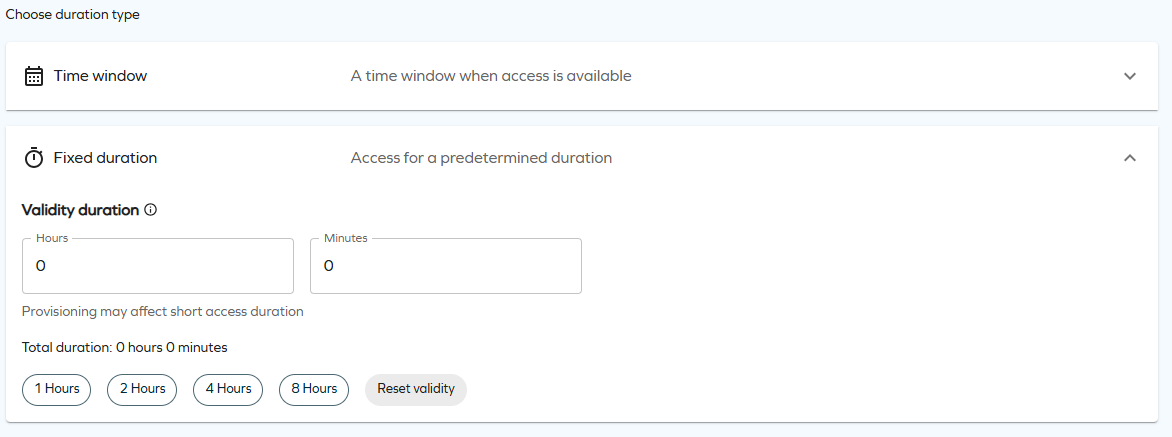Viewport: 1172px width, 437px height.
Task: Click the Total duration summary text
Action: pyautogui.click(x=125, y=348)
